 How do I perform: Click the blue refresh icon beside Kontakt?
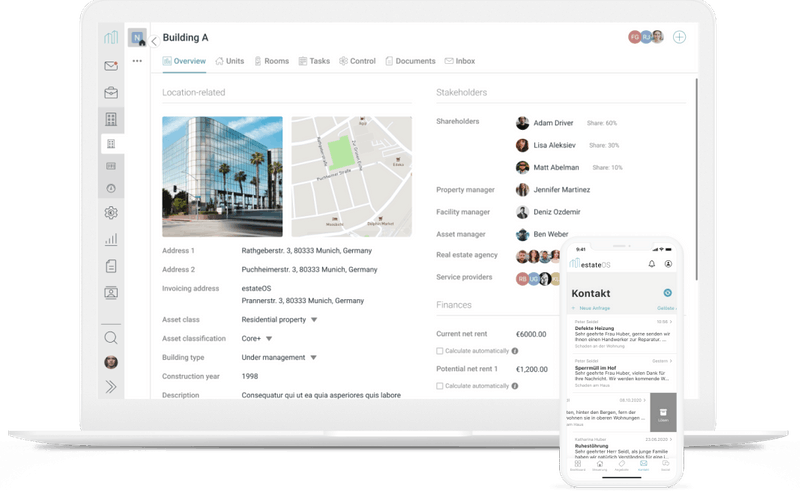point(667,293)
